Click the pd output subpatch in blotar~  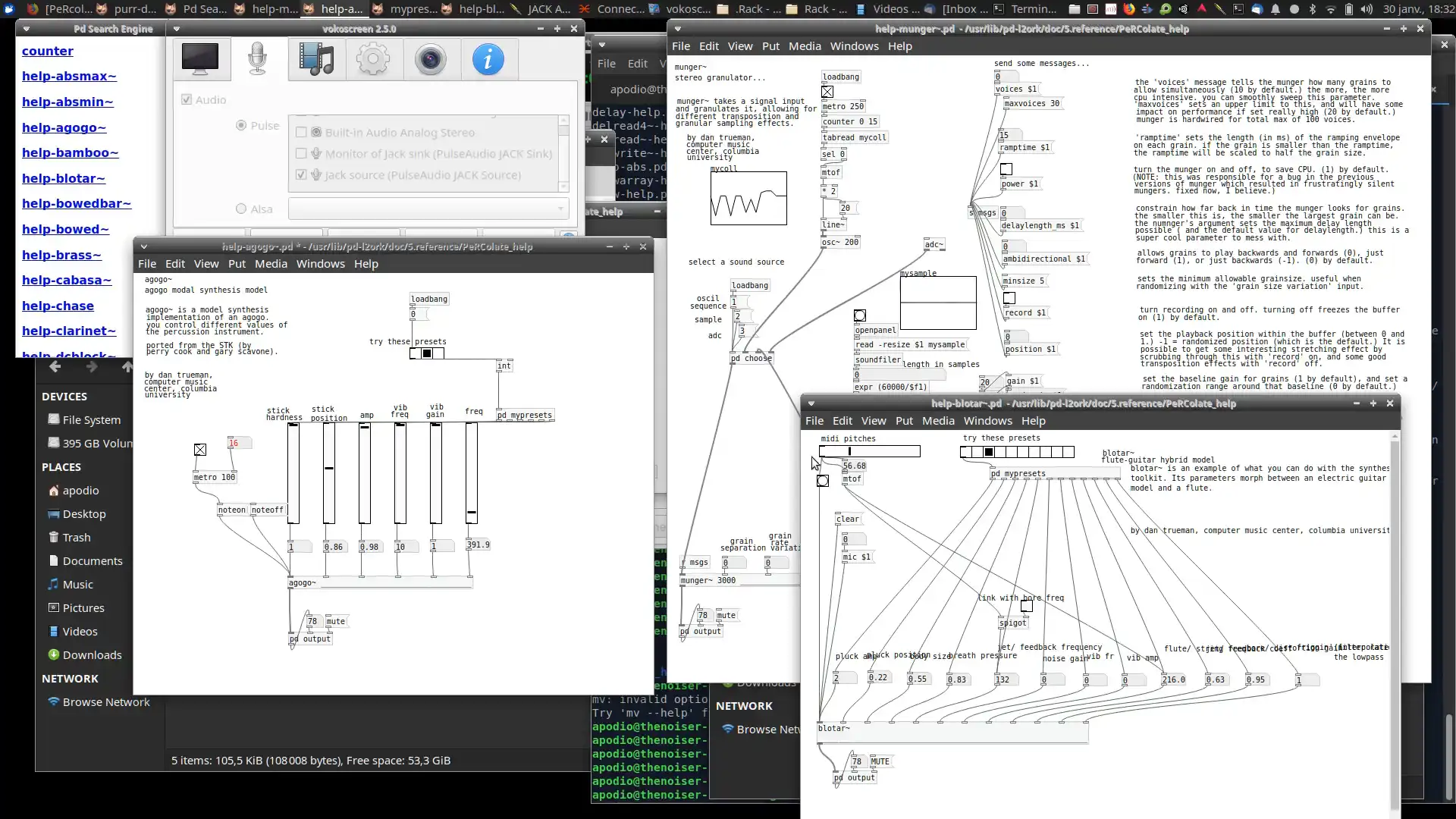[854, 777]
